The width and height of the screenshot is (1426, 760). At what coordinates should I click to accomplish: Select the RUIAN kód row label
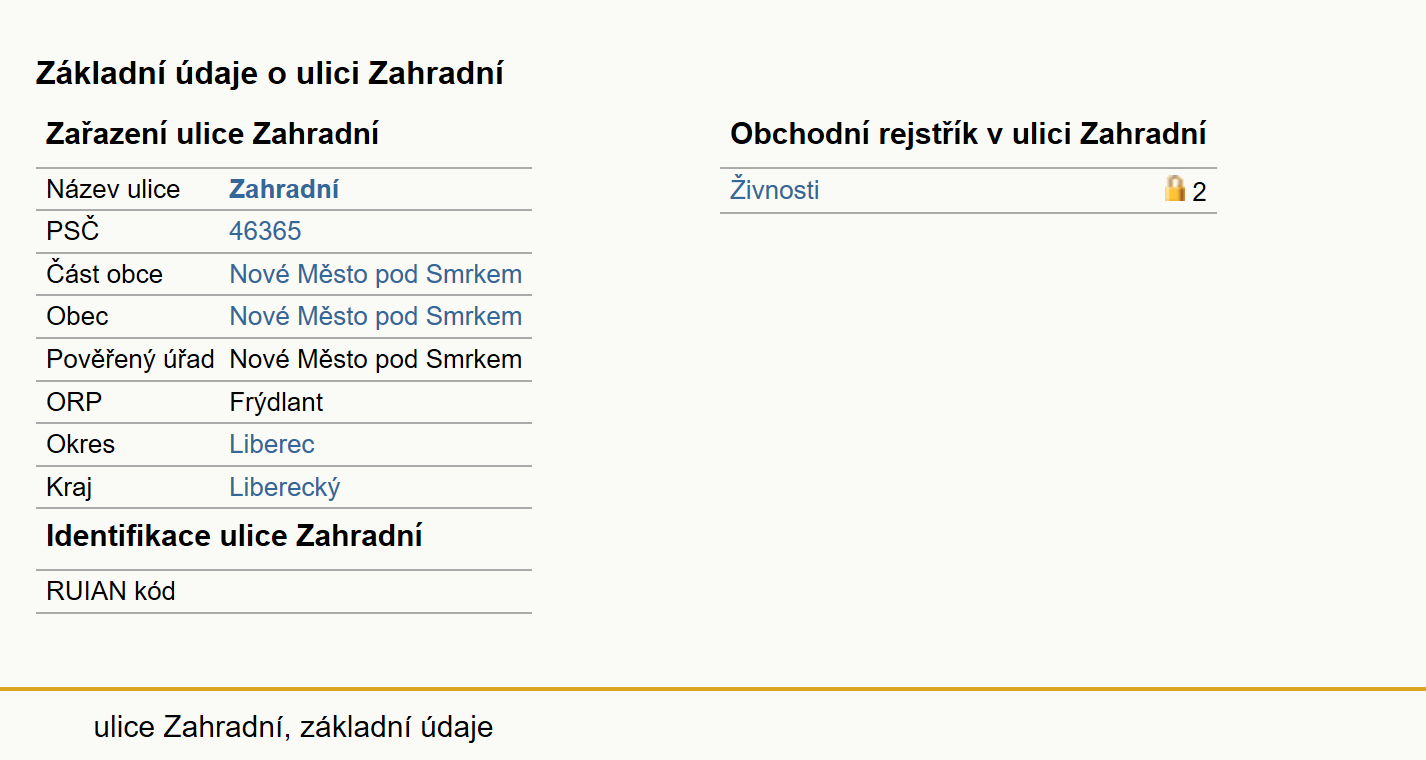pos(111,591)
